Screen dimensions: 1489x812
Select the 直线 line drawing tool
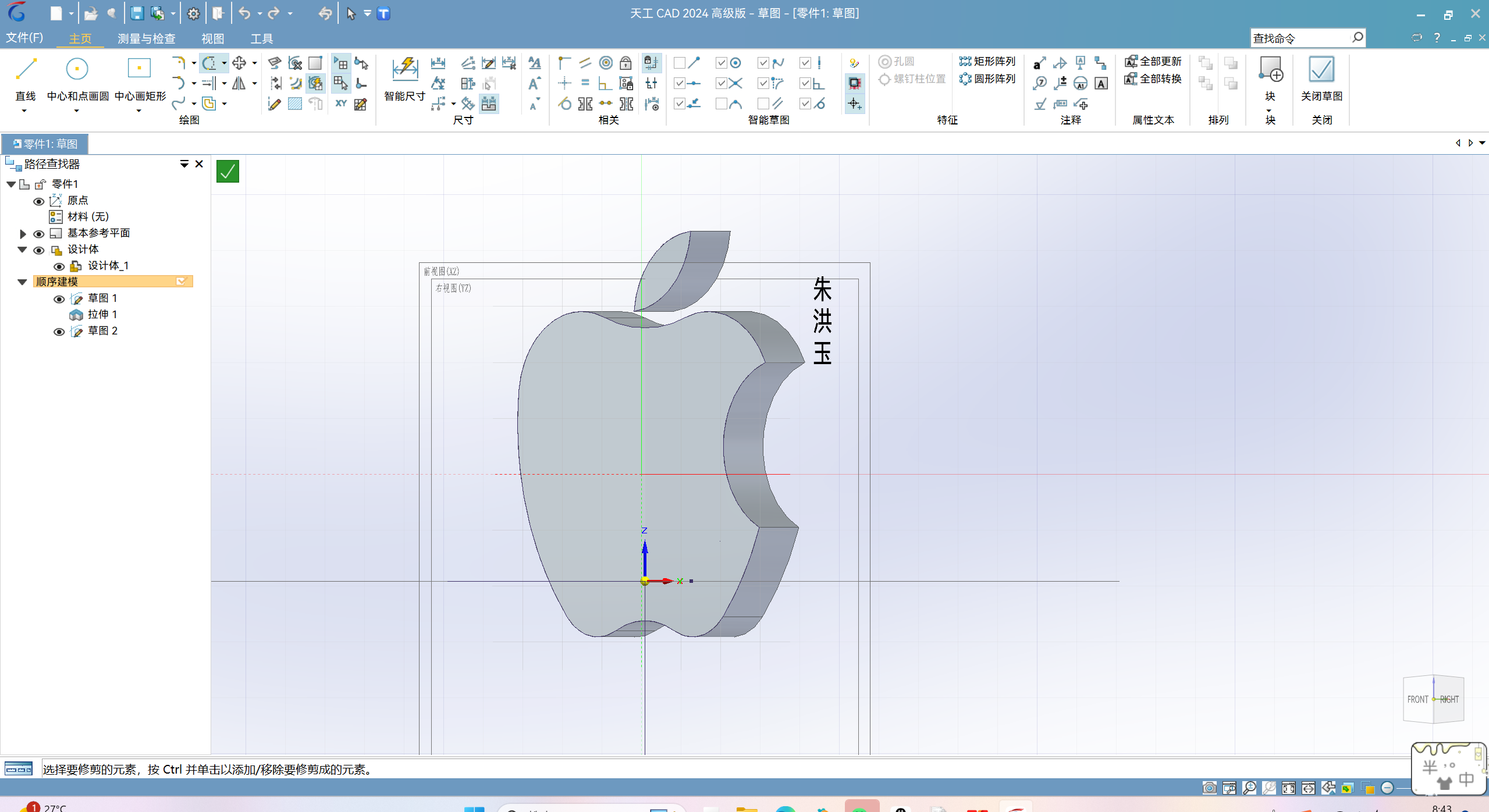click(x=26, y=80)
